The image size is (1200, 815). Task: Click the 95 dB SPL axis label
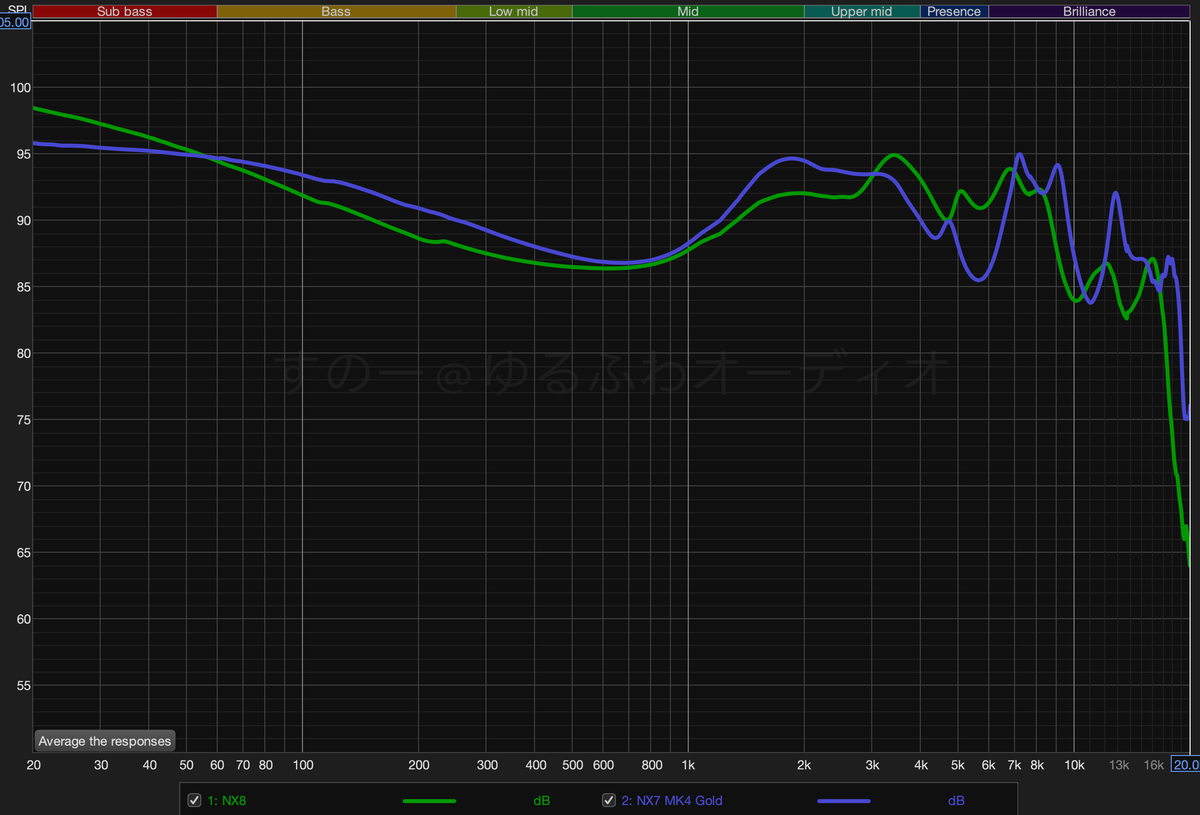pos(22,155)
